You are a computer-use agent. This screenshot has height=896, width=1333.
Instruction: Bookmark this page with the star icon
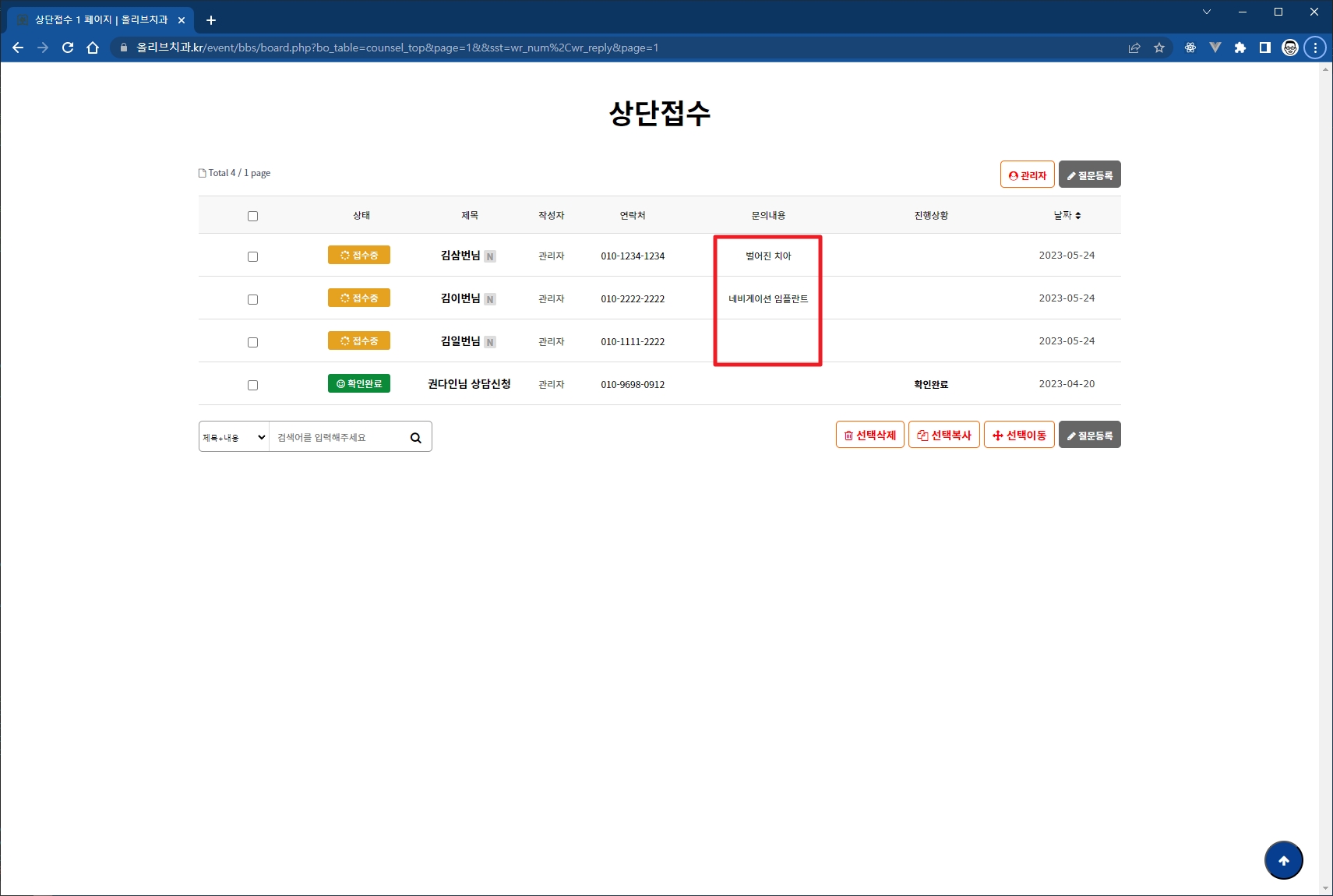pyautogui.click(x=1159, y=48)
